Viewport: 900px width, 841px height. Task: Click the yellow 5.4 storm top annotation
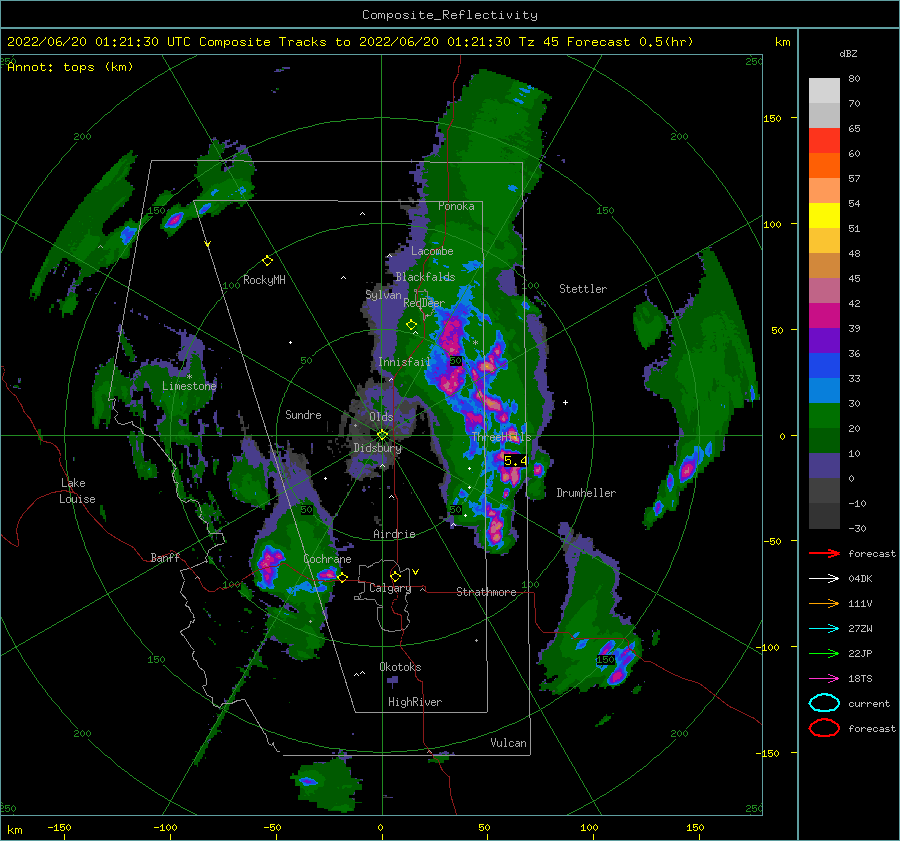[515, 460]
